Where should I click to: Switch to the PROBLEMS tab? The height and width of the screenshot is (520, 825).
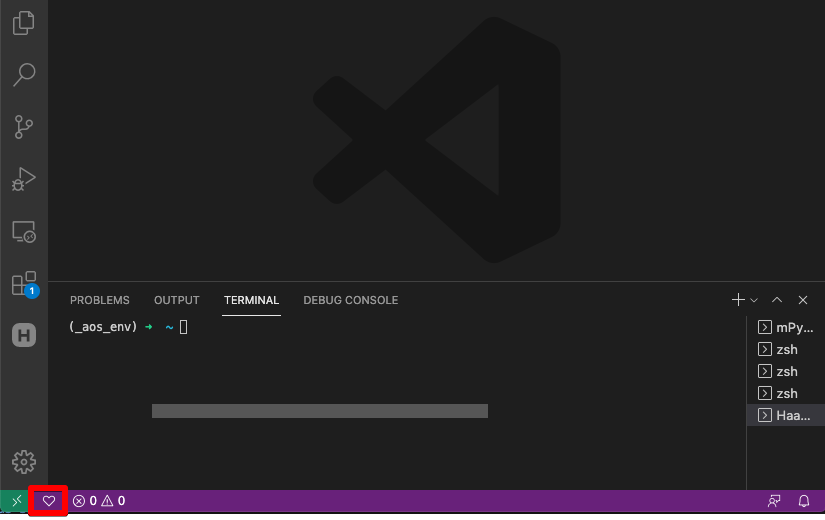click(99, 300)
